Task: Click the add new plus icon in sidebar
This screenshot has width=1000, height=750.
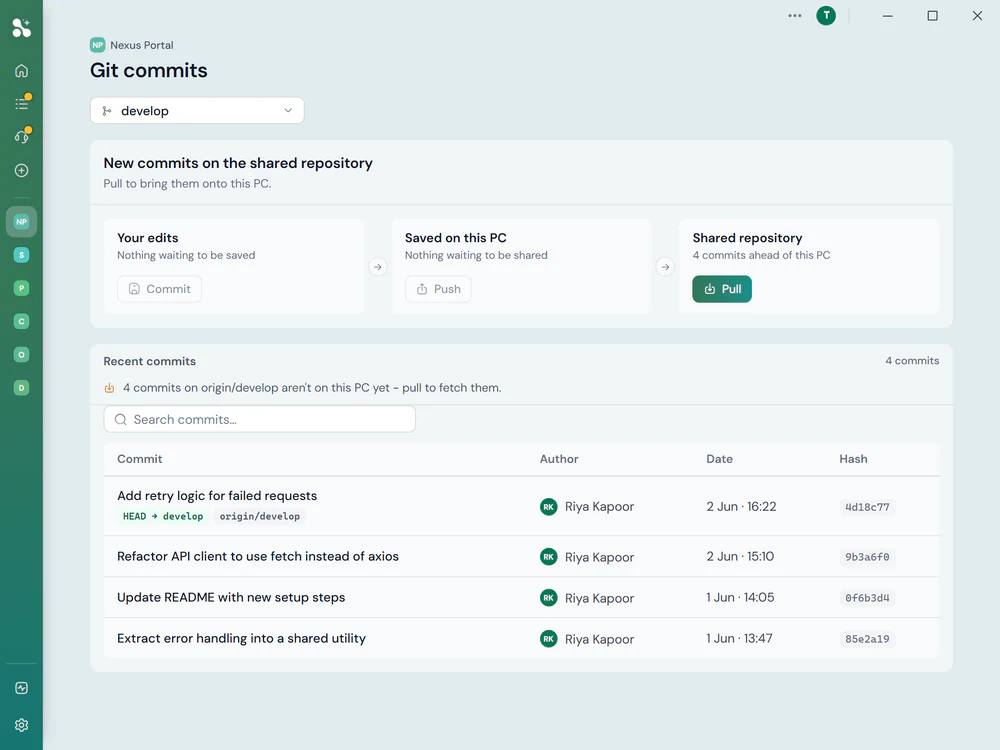Action: pyautogui.click(x=22, y=170)
